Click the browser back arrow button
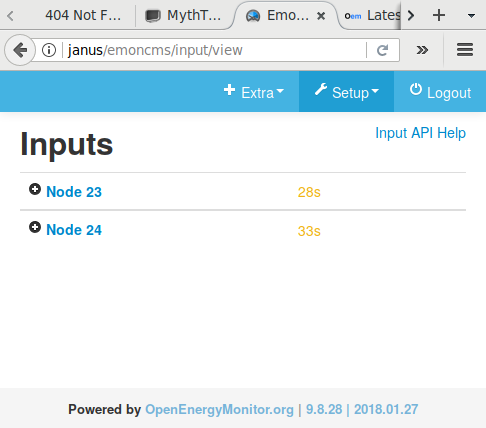 click(20, 50)
